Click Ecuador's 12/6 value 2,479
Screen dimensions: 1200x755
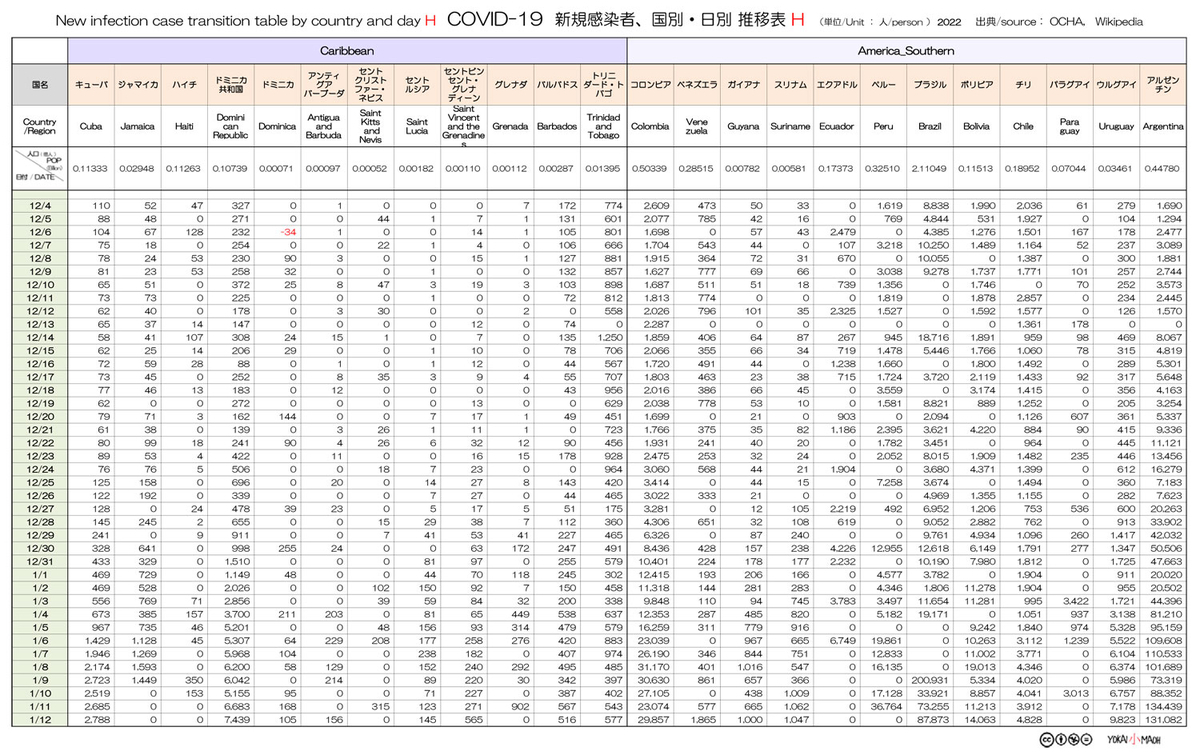pyautogui.click(x=844, y=232)
